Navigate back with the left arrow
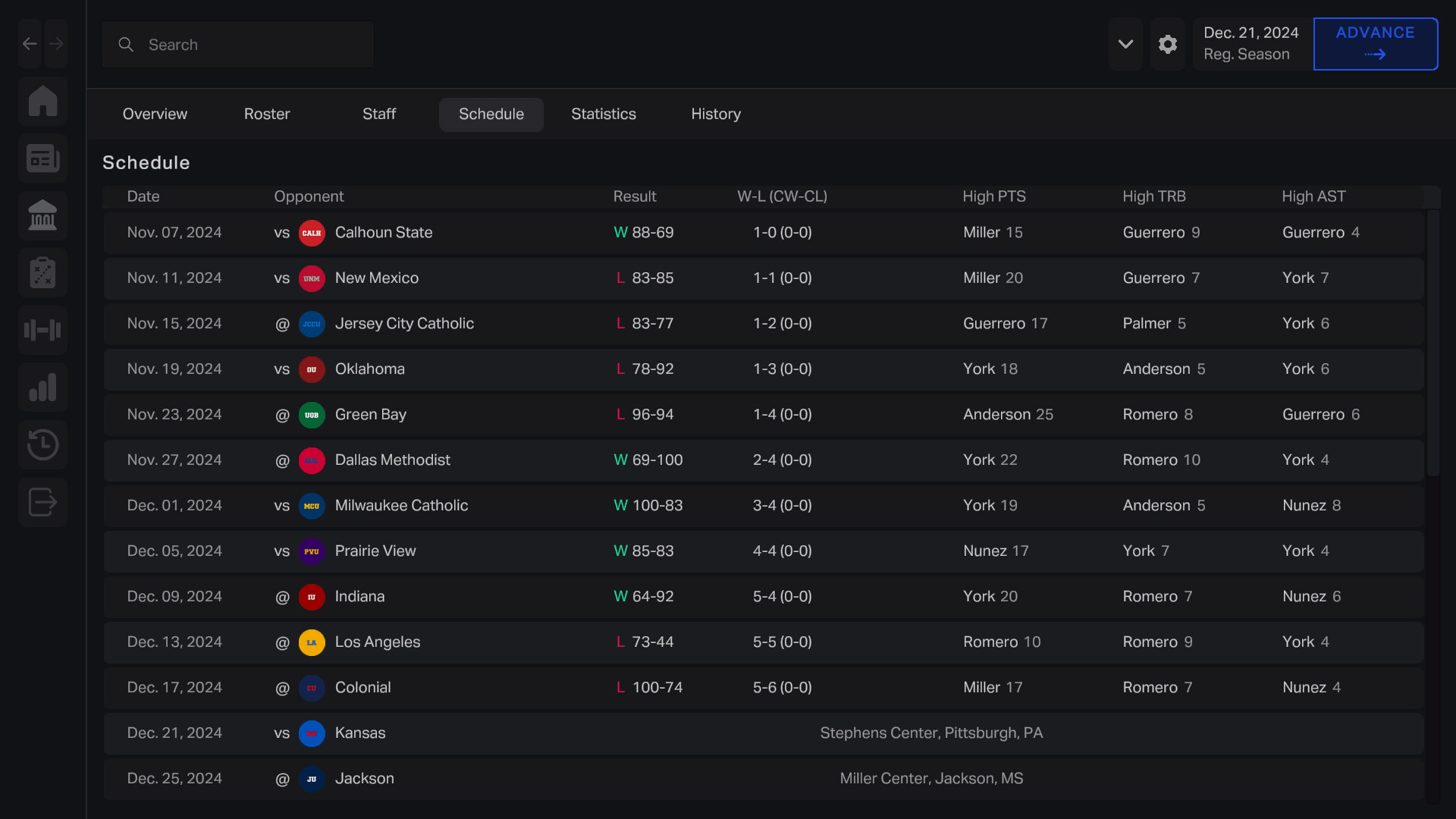This screenshot has height=819, width=1456. (30, 44)
